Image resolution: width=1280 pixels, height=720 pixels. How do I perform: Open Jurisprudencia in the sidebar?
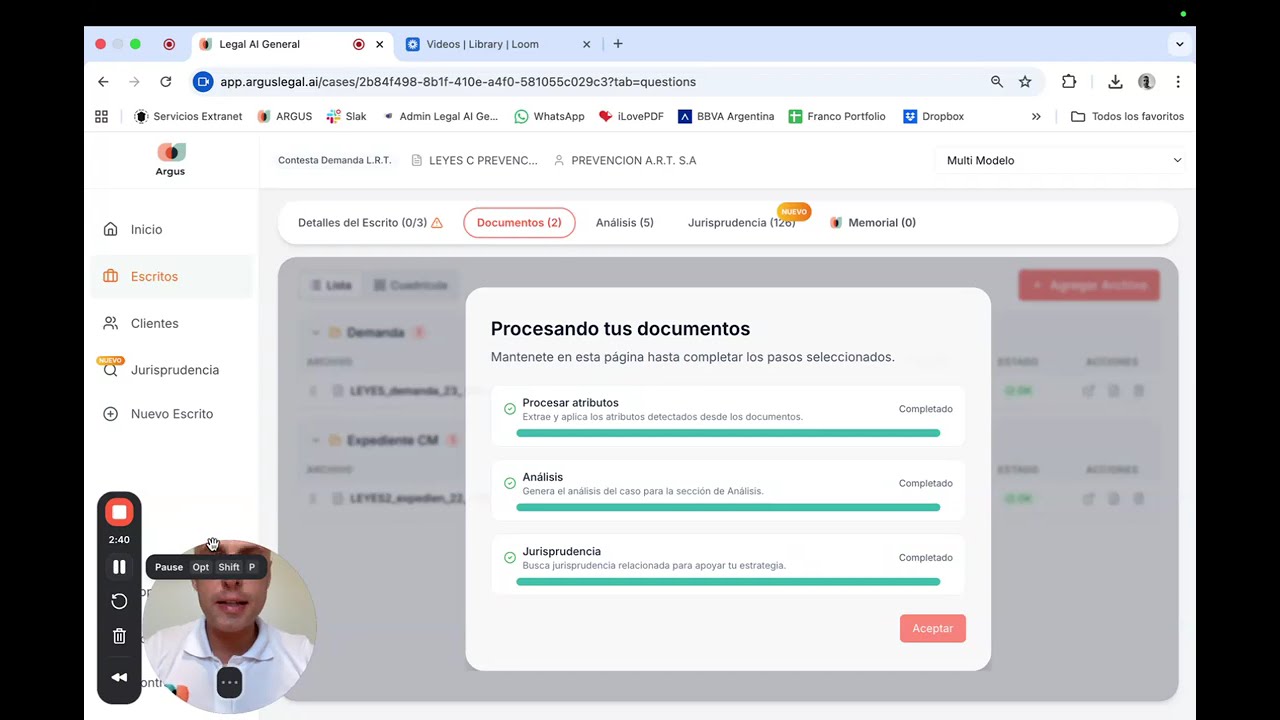172,370
